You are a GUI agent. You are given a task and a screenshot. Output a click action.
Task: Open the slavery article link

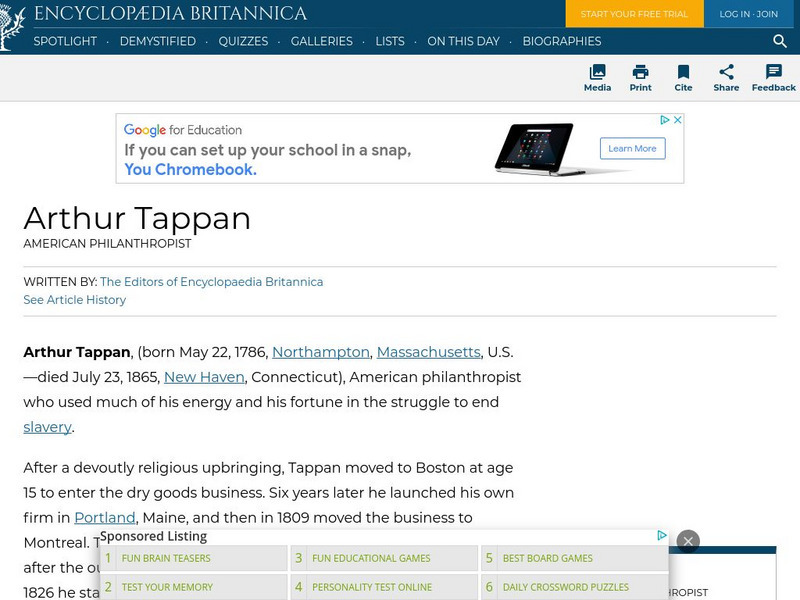point(47,427)
